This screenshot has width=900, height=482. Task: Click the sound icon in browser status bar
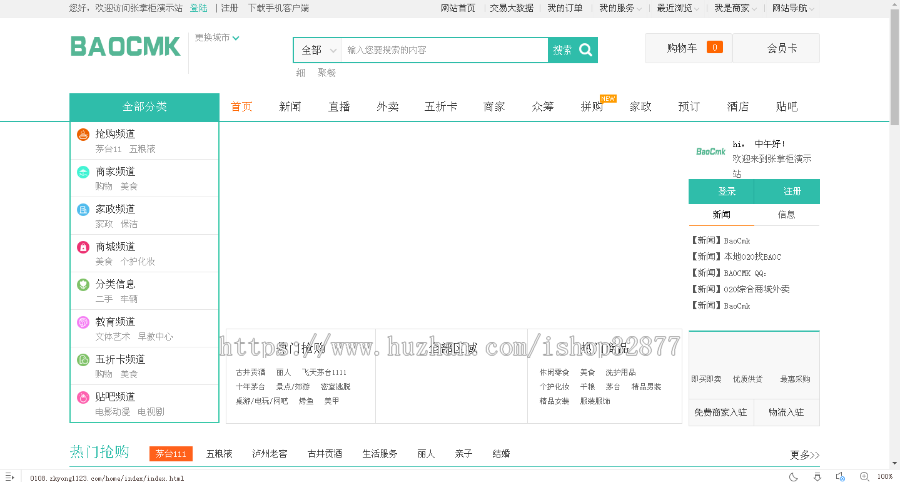(x=840, y=477)
